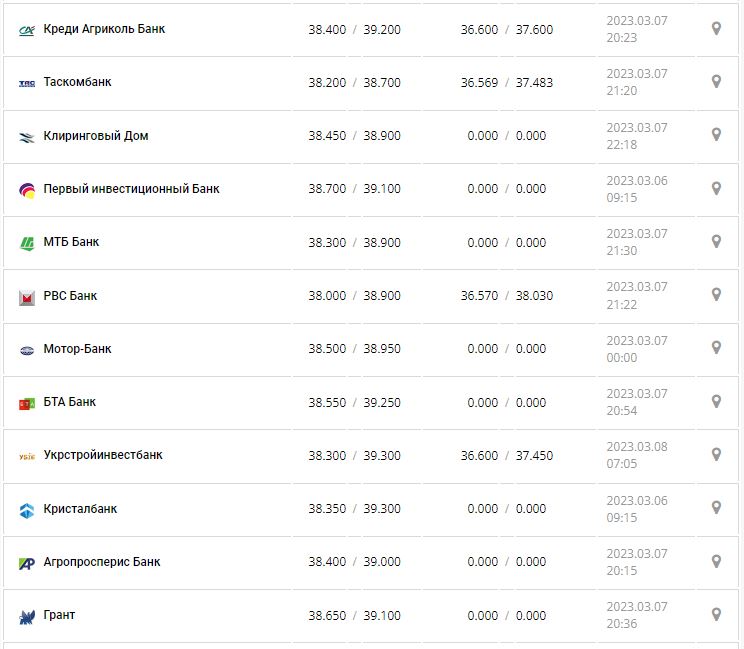Open the БТА Банк map pin
Viewport: 744px width, 649px height.
716,401
